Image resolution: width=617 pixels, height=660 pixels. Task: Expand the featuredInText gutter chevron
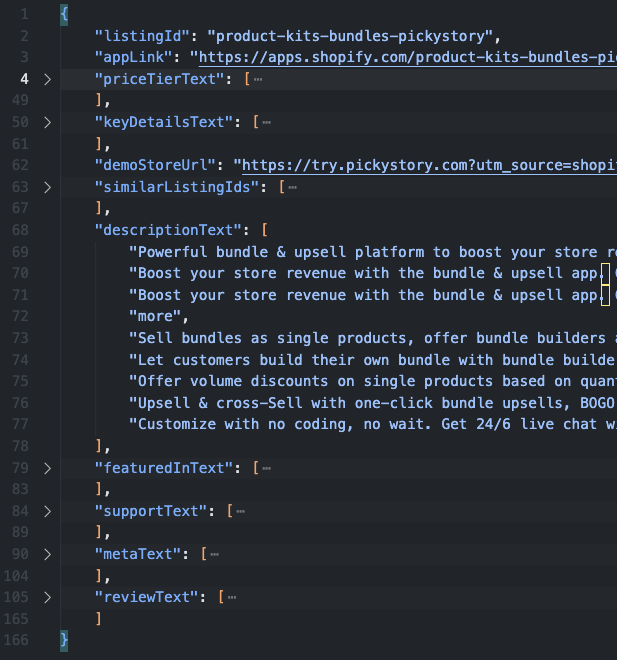click(x=46, y=468)
